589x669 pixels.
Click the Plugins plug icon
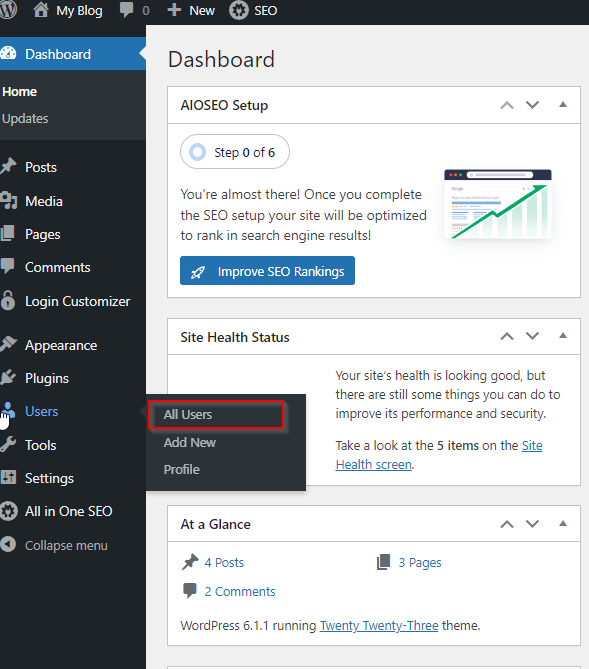[8, 378]
